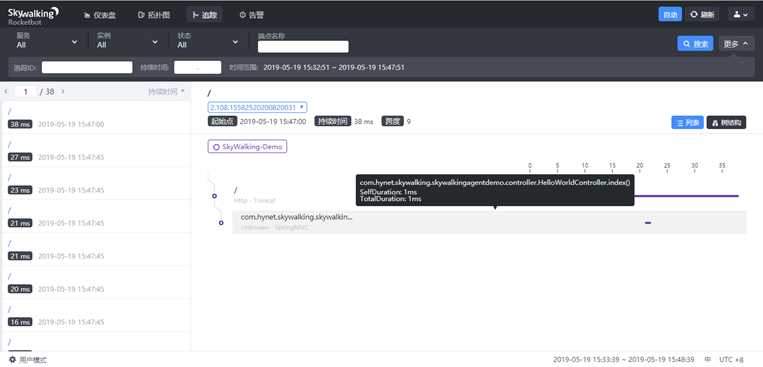Focus the 持续时间 duration range field
The height and width of the screenshot is (367, 763).
[198, 67]
